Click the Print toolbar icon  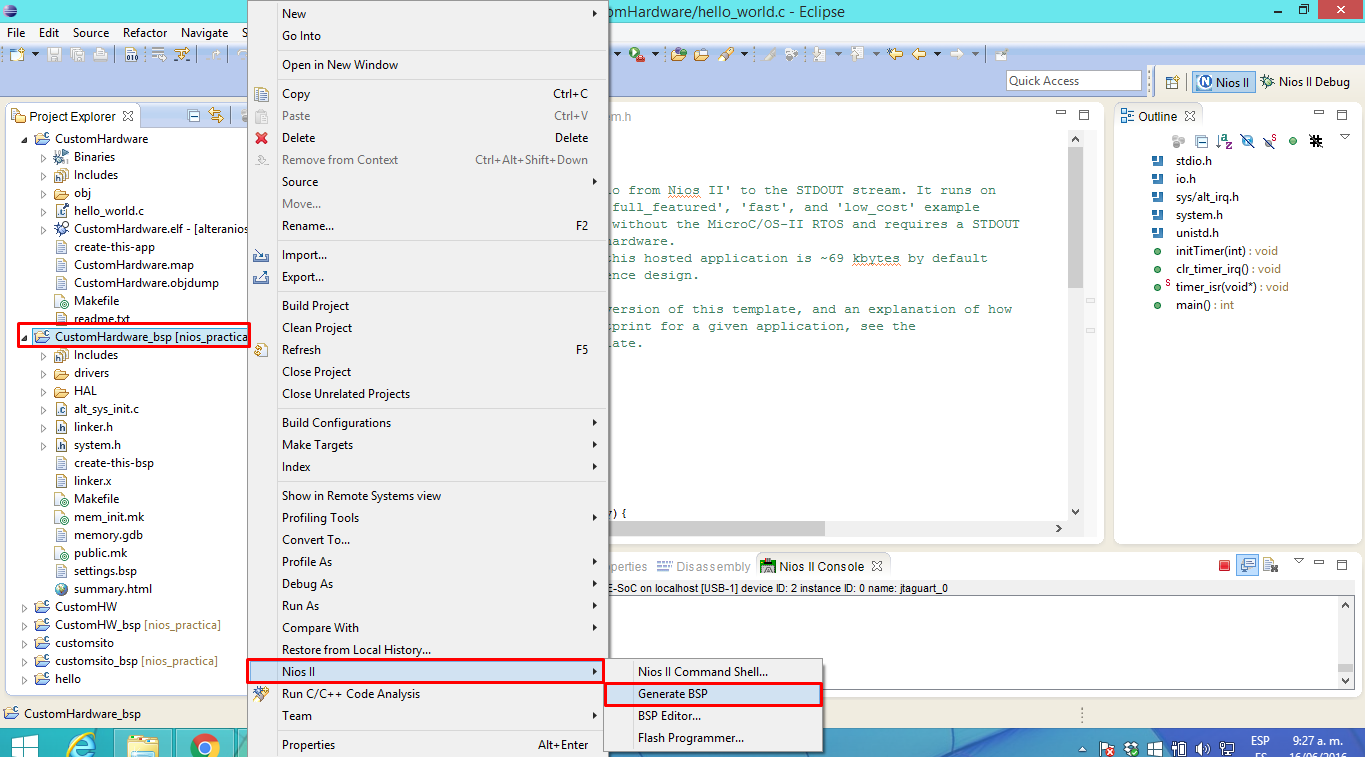[x=100, y=54]
